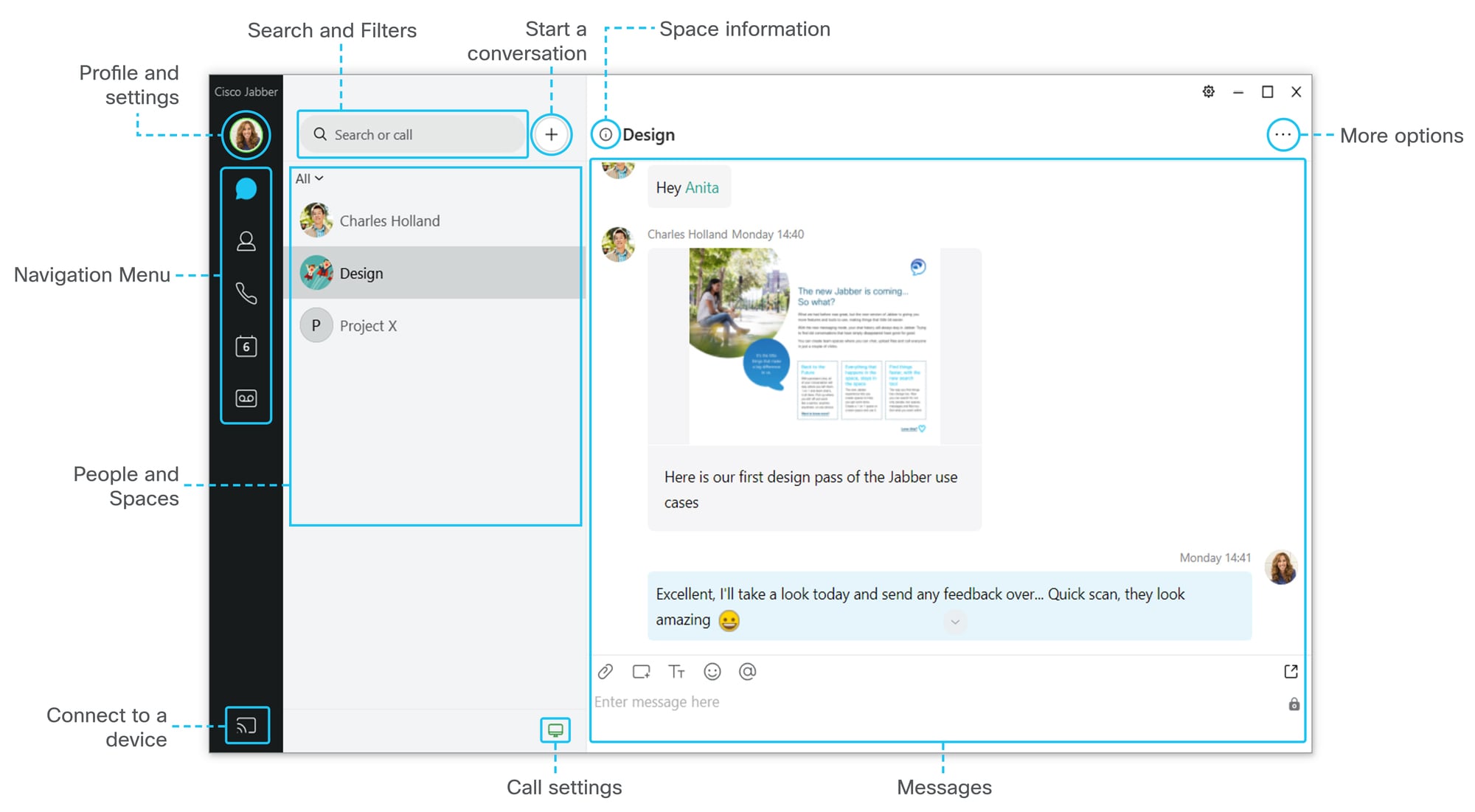
Task: Click Anita's avatar beside the Monday 14:41 message
Action: click(x=1282, y=567)
